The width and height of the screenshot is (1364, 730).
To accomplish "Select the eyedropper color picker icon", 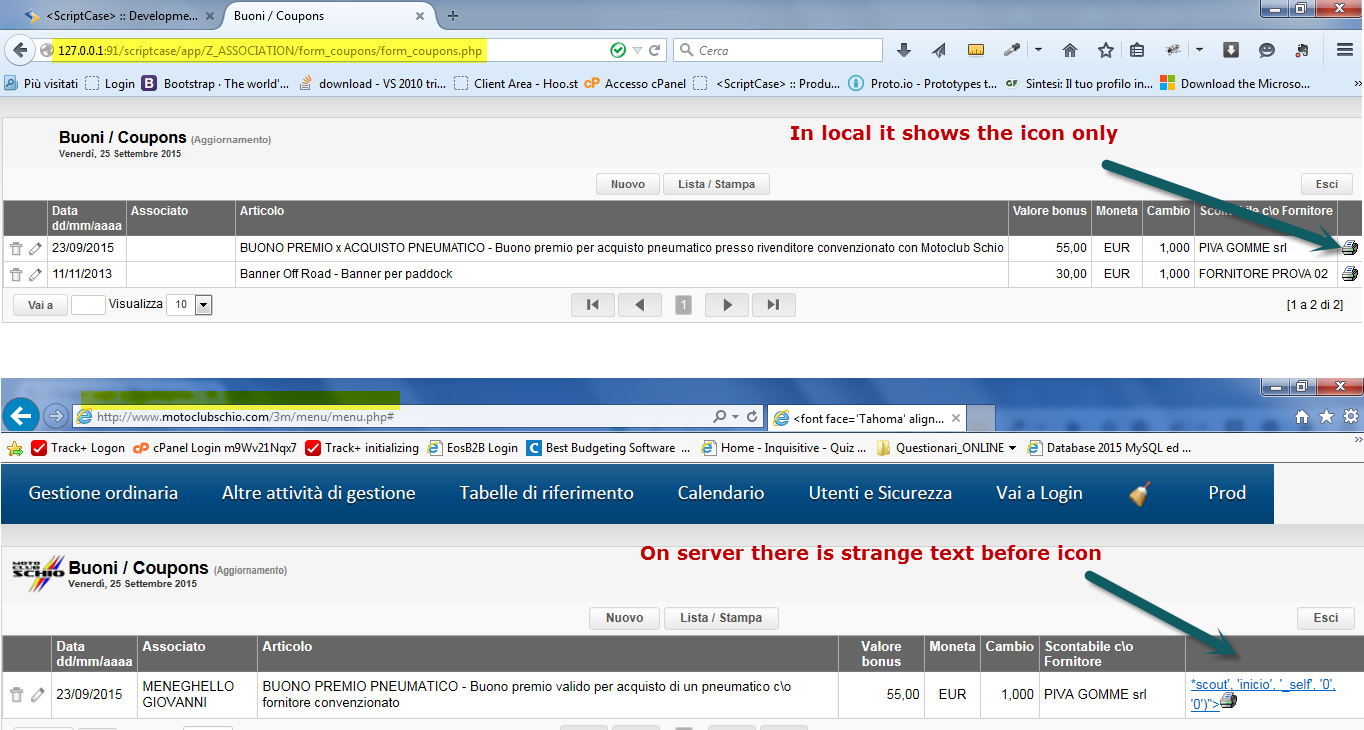I will (x=1012, y=50).
